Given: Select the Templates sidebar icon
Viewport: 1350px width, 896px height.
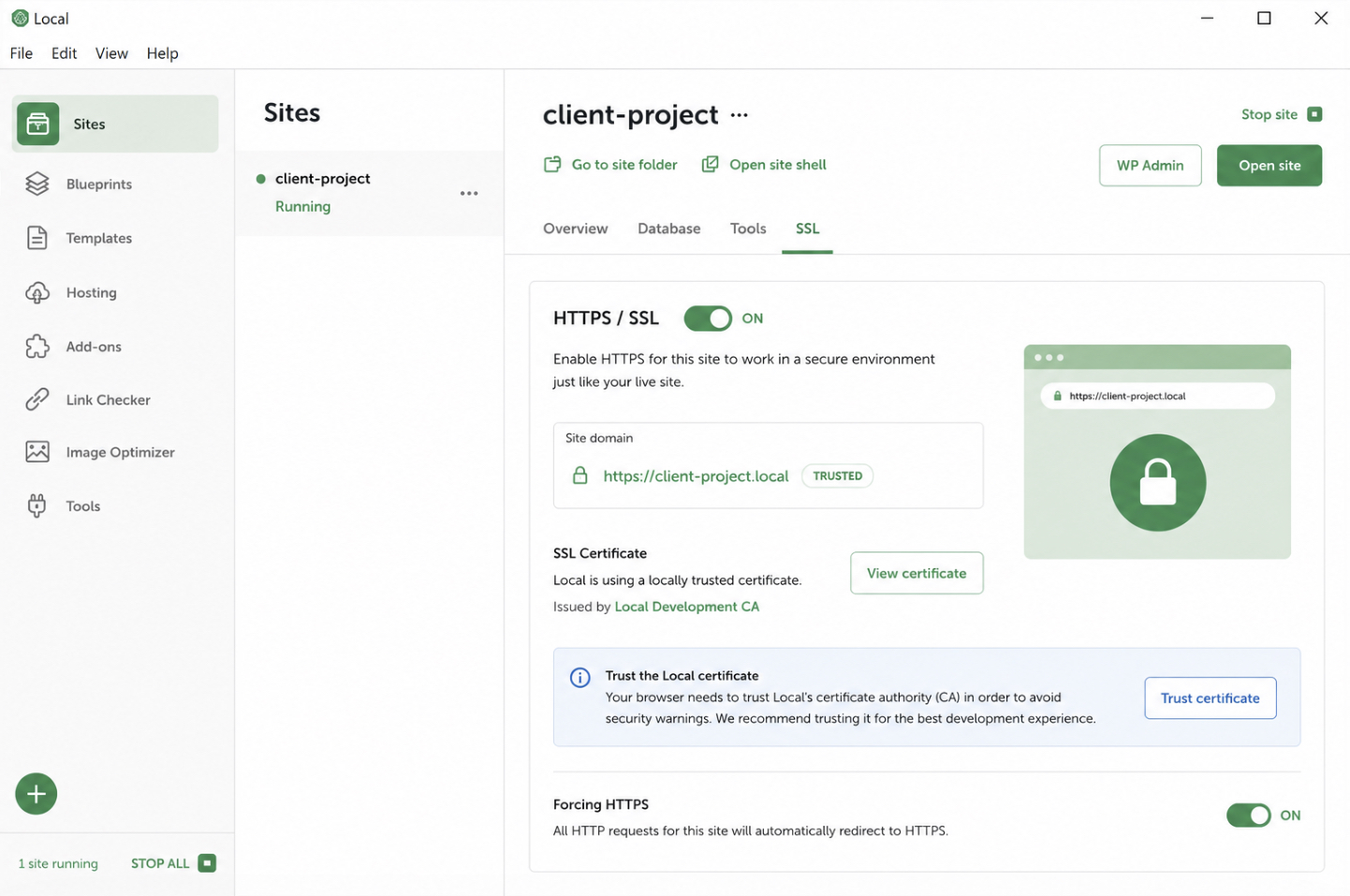Looking at the screenshot, I should [37, 238].
